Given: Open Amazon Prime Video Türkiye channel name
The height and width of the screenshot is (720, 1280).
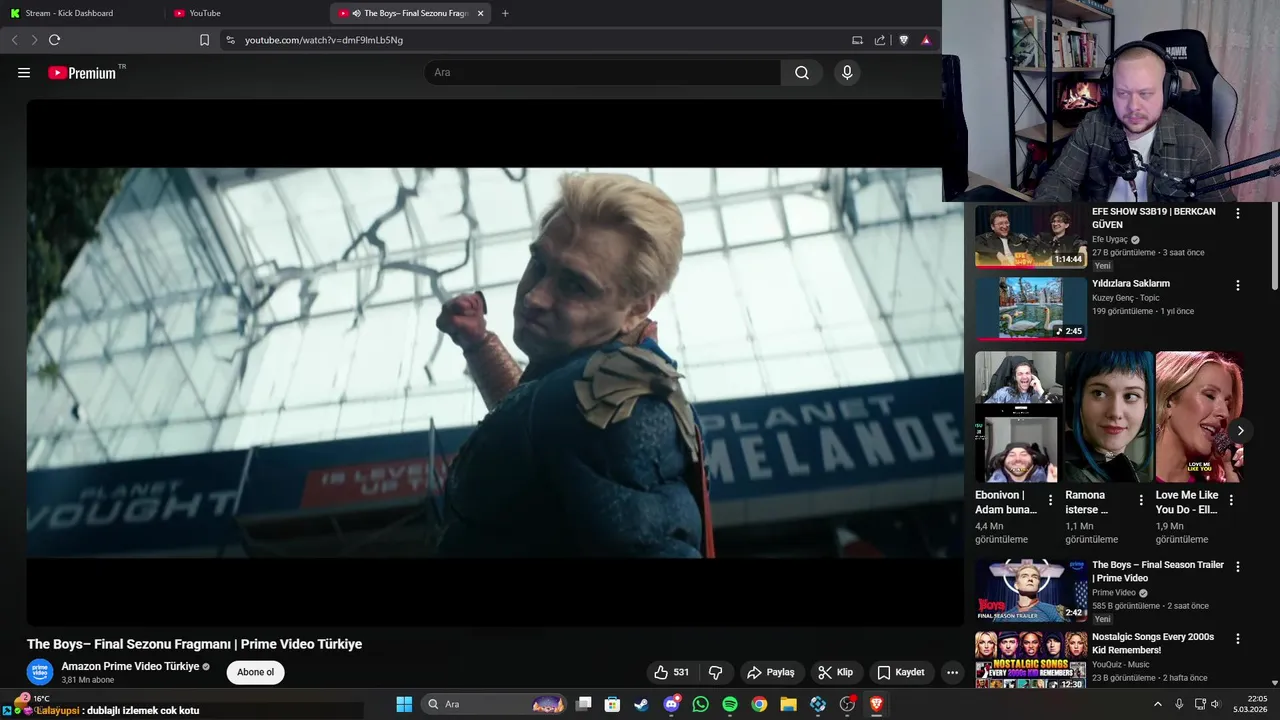Looking at the screenshot, I should click(x=130, y=666).
